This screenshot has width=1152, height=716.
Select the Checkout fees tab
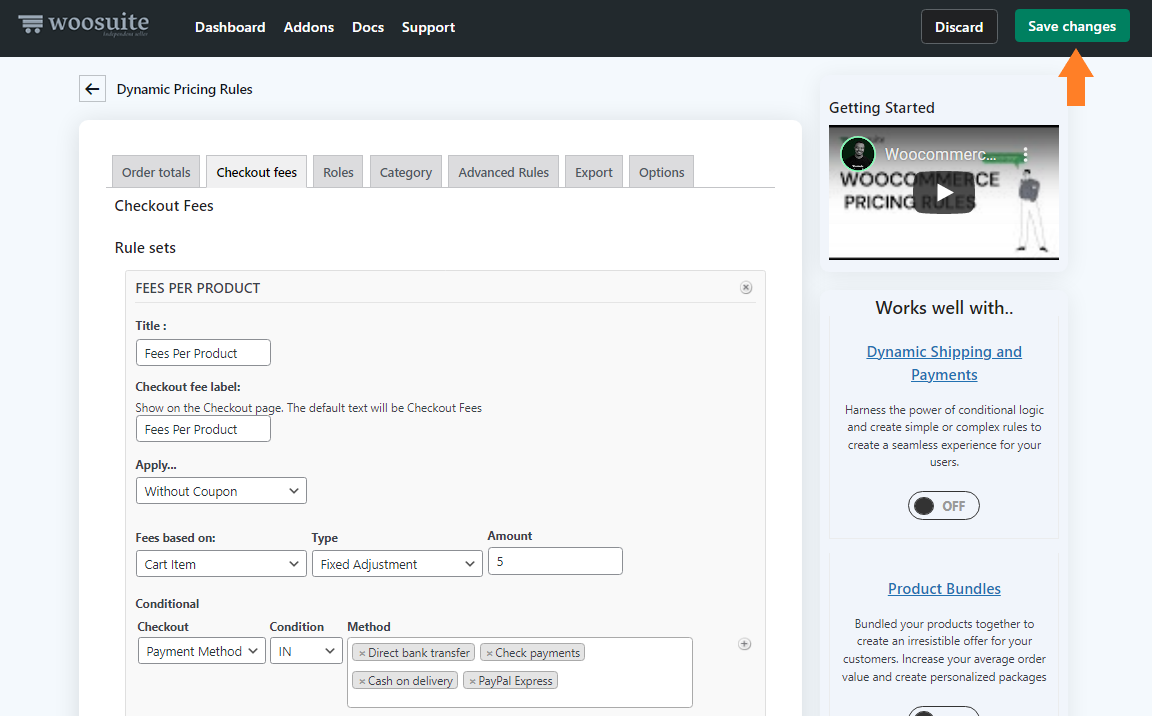coord(256,172)
